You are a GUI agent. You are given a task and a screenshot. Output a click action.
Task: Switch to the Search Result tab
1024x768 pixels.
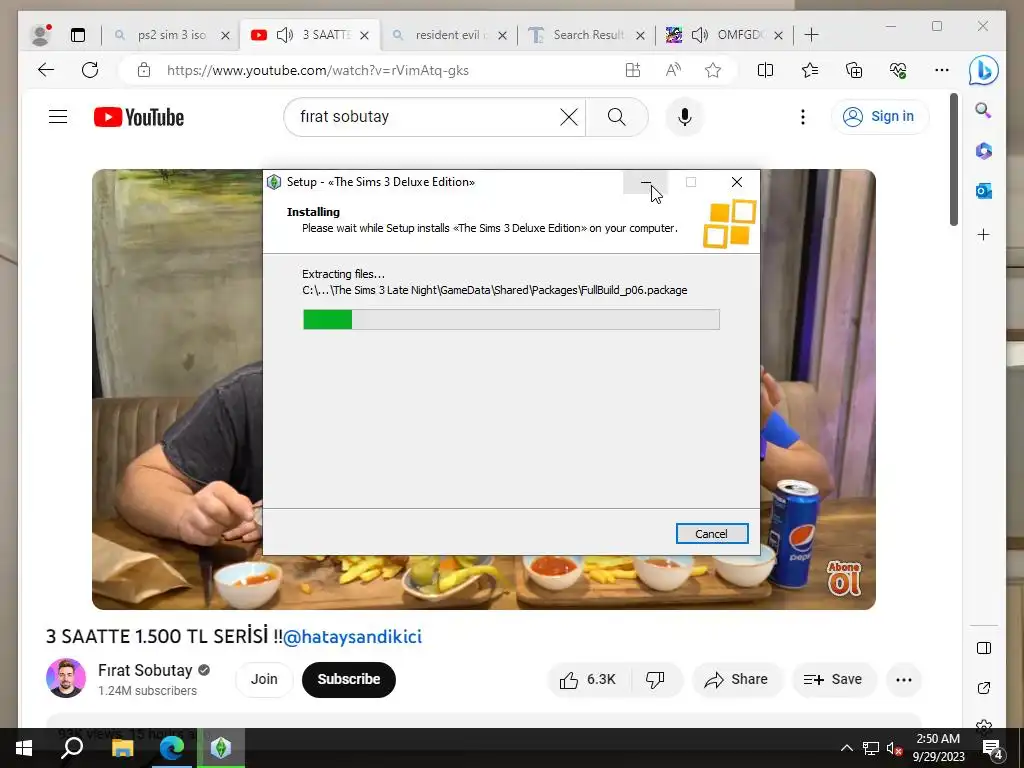[x=588, y=35]
